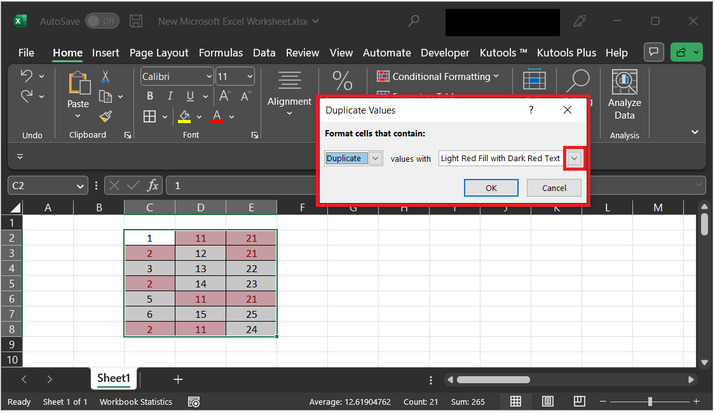Image resolution: width=715 pixels, height=413 pixels.
Task: Open Font dialog launcher
Action: [254, 135]
